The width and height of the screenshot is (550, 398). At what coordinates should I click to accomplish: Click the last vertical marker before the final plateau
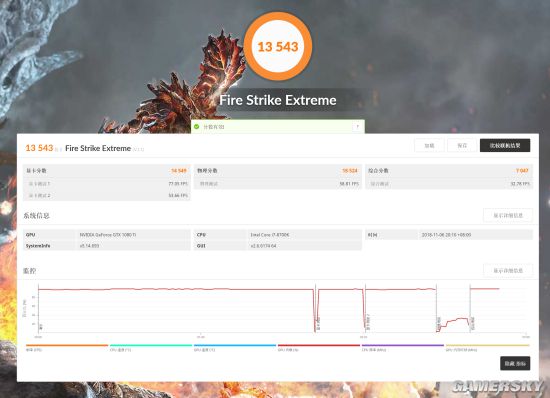pos(470,309)
